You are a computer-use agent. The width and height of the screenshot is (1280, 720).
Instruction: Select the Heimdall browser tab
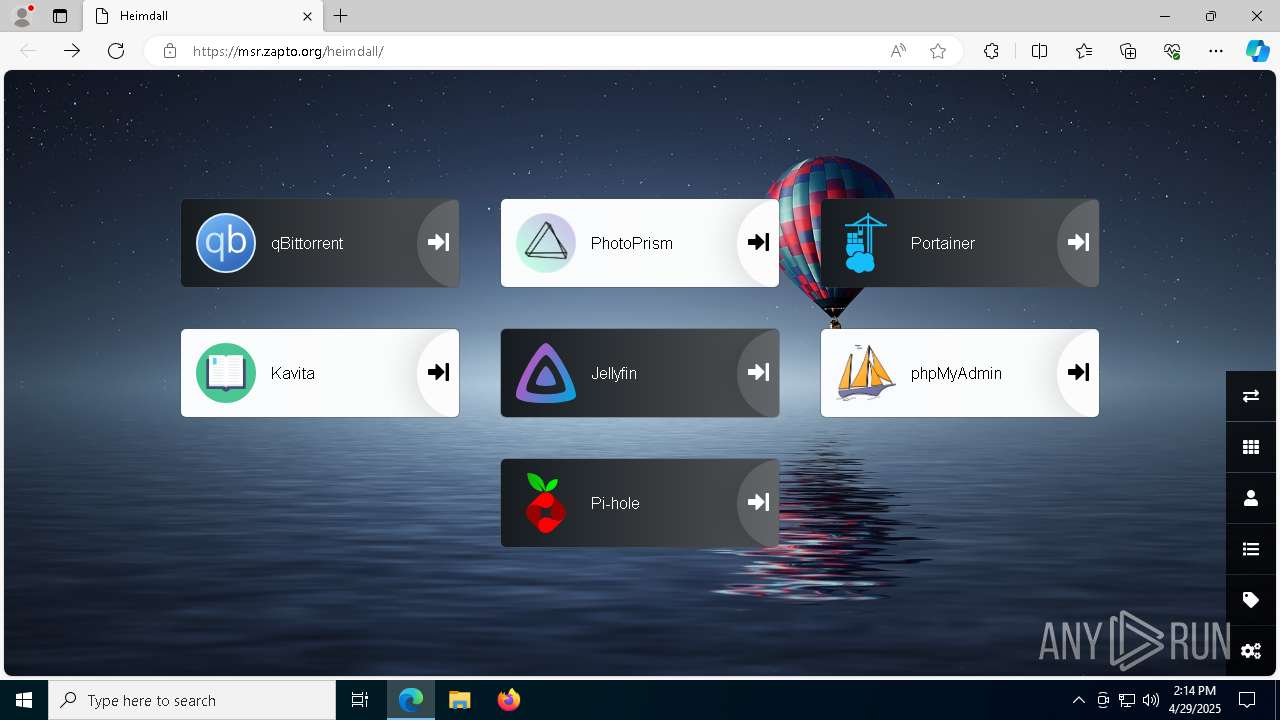coord(203,16)
